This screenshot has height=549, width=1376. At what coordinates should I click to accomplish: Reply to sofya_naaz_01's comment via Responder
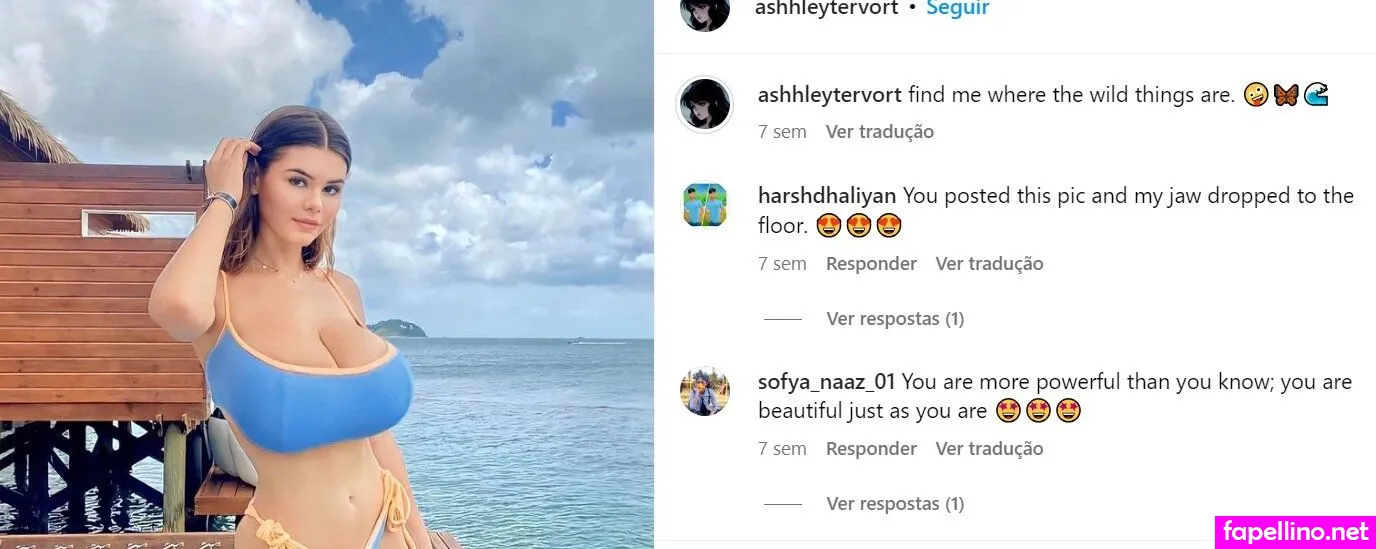coord(871,449)
